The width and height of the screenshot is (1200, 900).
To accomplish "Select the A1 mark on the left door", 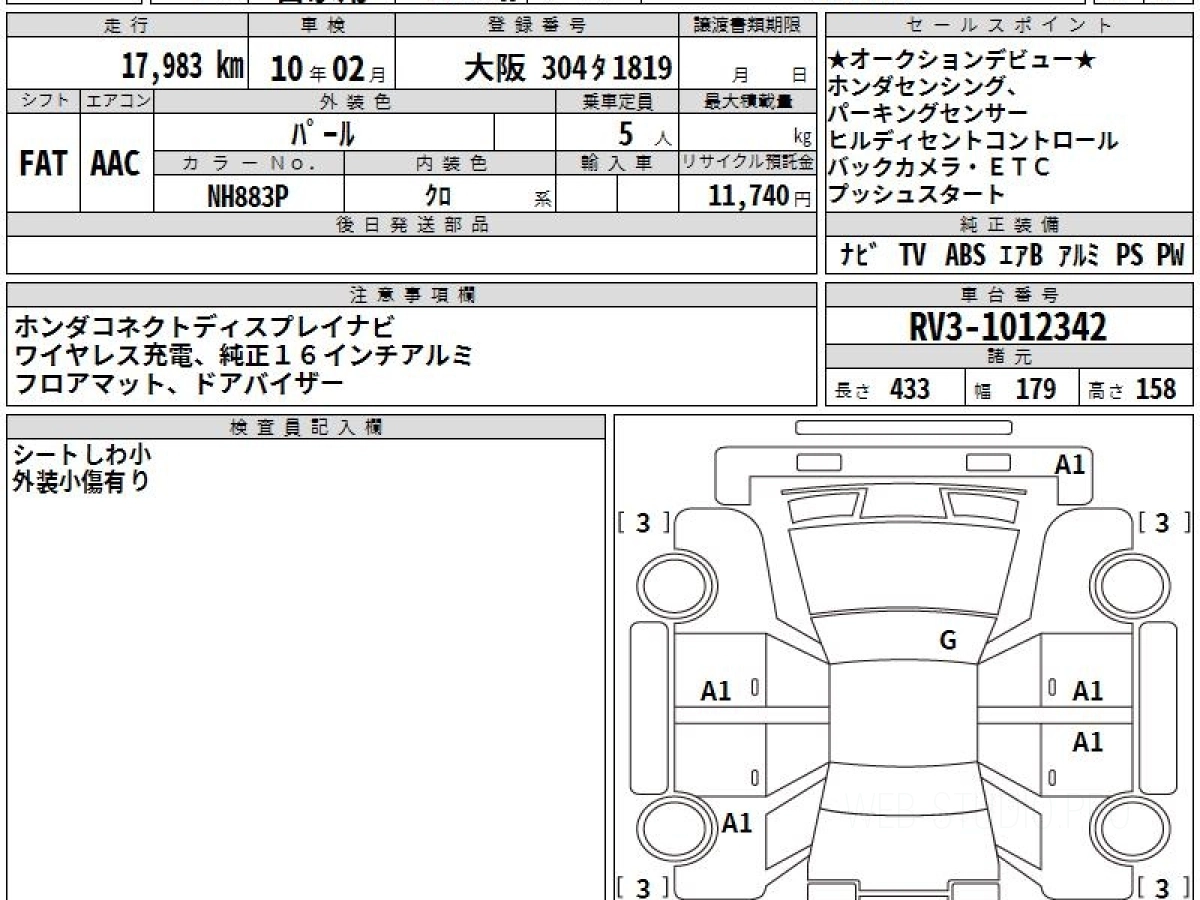I will 716,691.
